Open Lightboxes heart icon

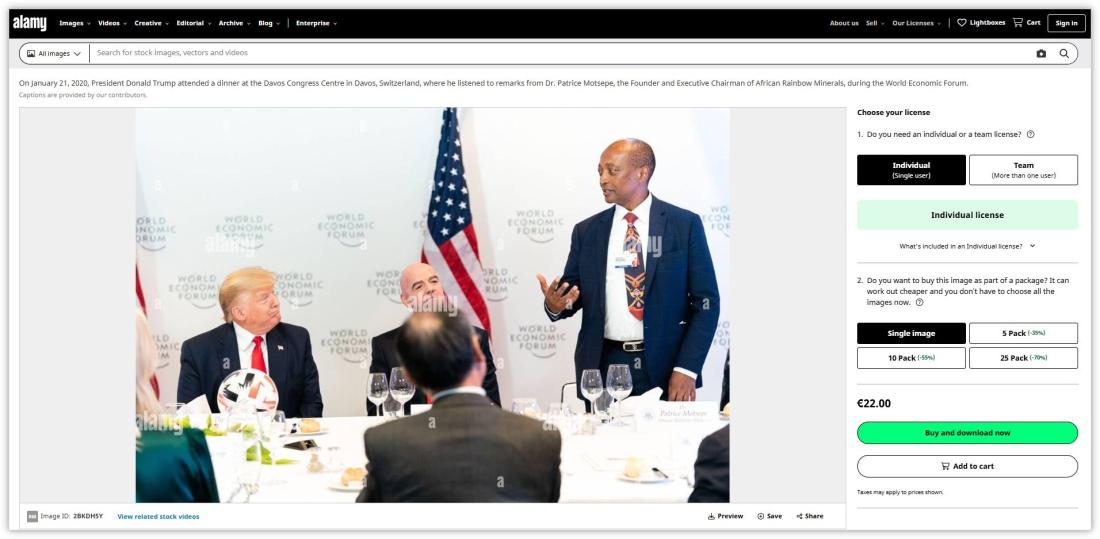tap(962, 22)
